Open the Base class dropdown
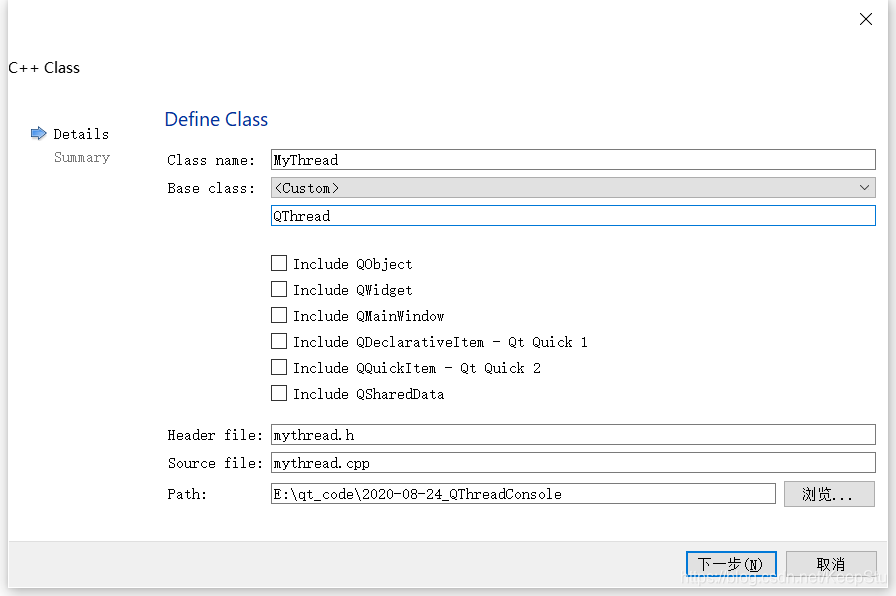The width and height of the screenshot is (896, 596). [573, 187]
